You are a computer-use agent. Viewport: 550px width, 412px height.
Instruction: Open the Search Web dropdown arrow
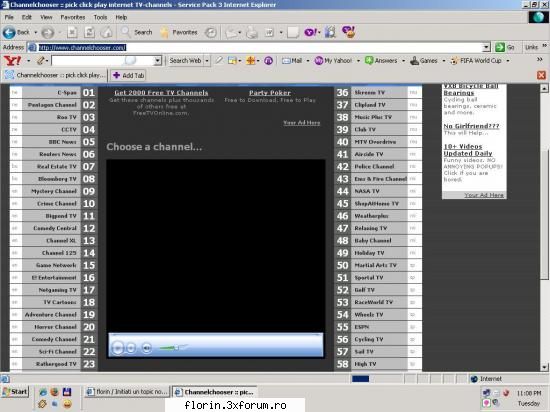click(207, 61)
